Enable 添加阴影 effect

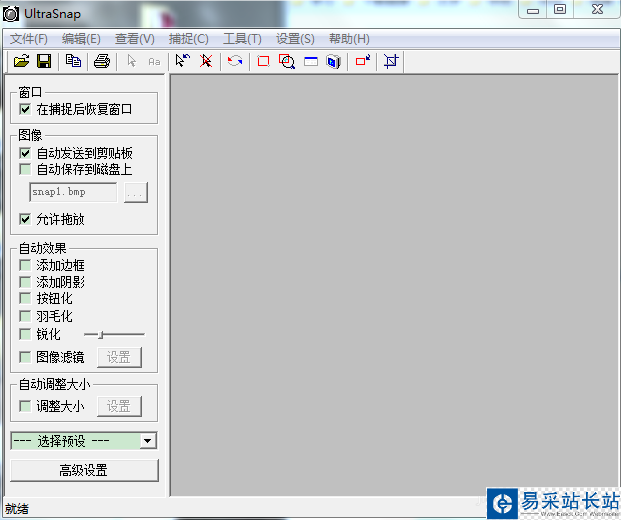point(25,282)
